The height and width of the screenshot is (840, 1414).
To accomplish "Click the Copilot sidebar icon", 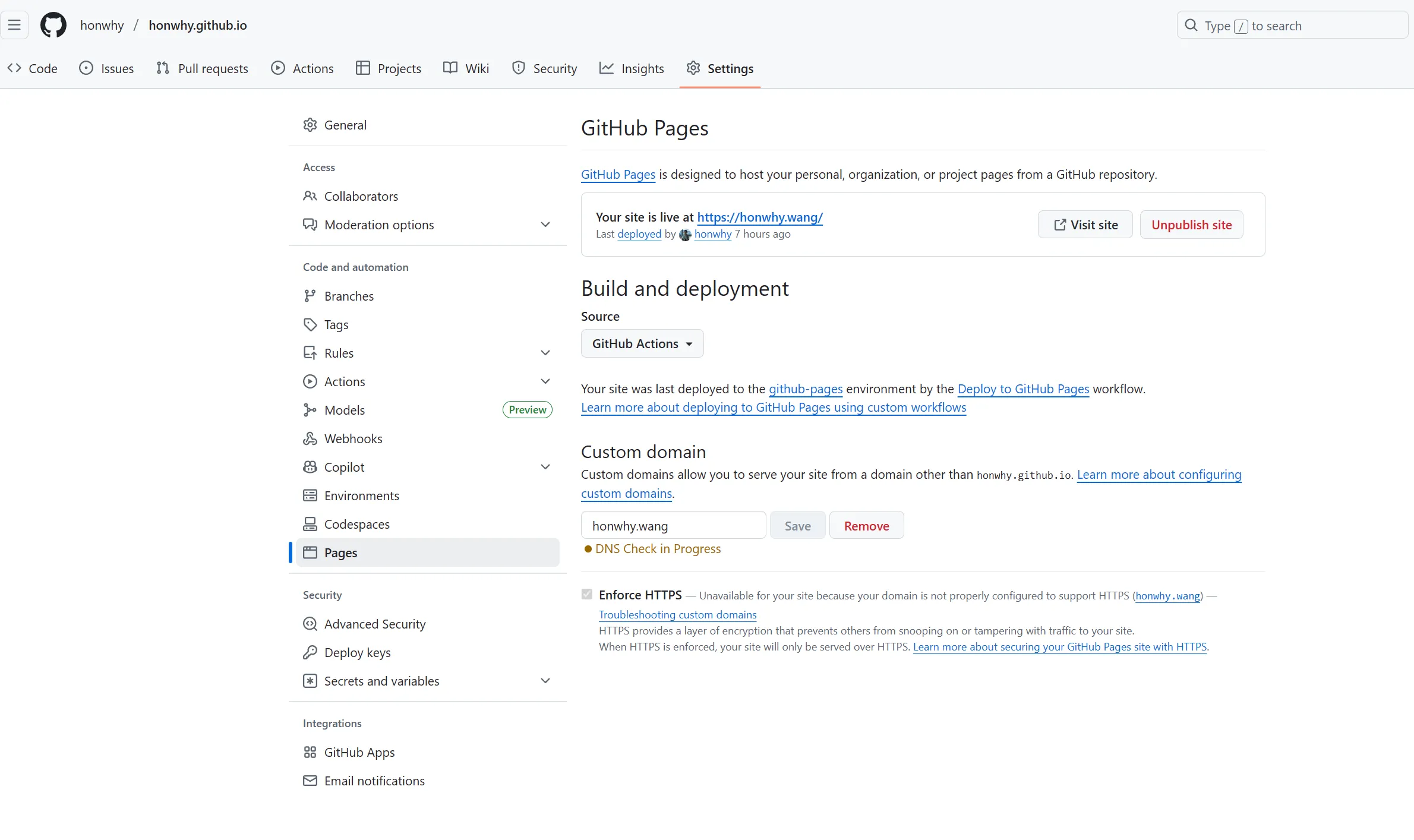I will [310, 467].
